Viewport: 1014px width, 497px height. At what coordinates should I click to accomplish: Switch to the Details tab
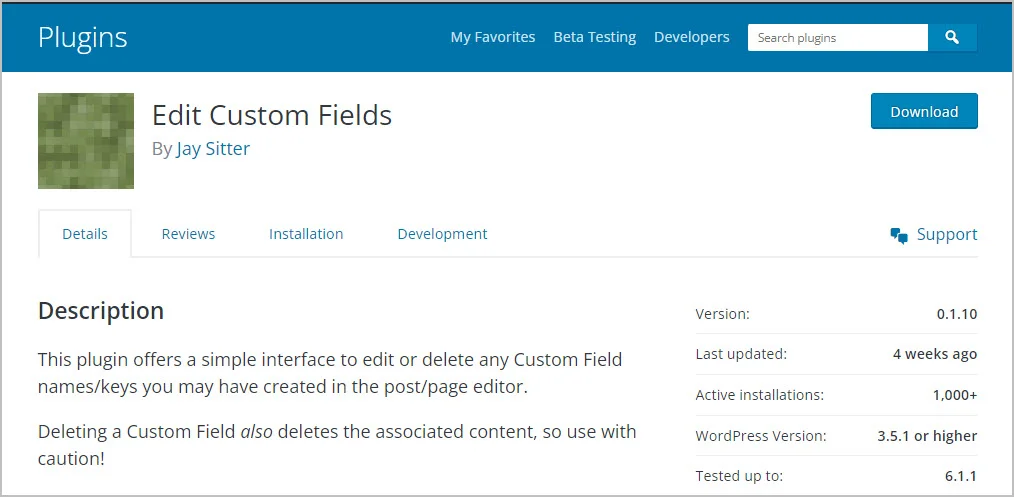coord(85,234)
